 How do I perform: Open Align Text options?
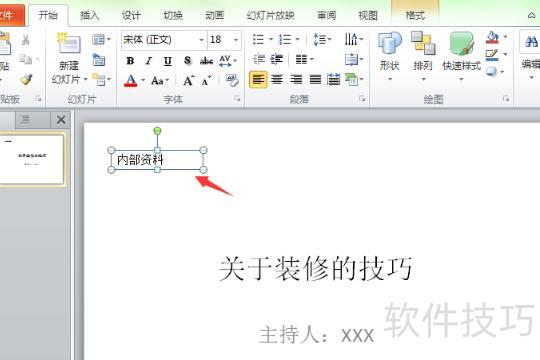(x=351, y=60)
